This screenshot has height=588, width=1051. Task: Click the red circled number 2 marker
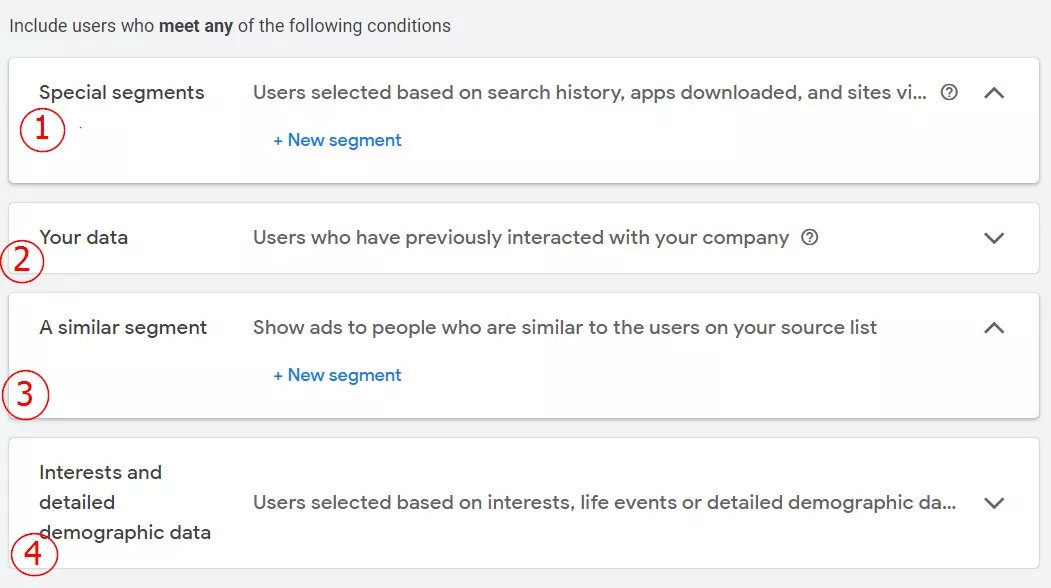pyautogui.click(x=22, y=261)
